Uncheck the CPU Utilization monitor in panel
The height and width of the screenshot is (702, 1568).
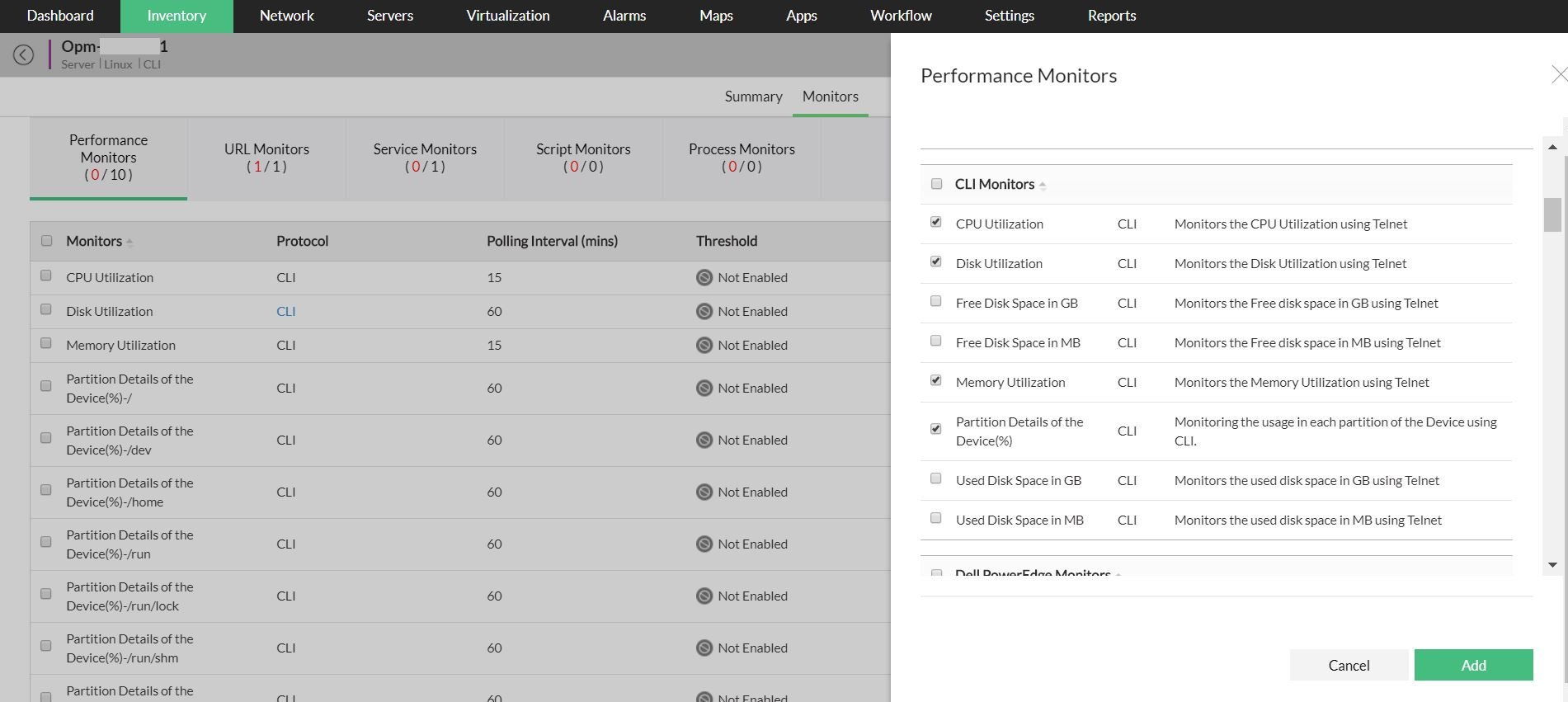(935, 223)
